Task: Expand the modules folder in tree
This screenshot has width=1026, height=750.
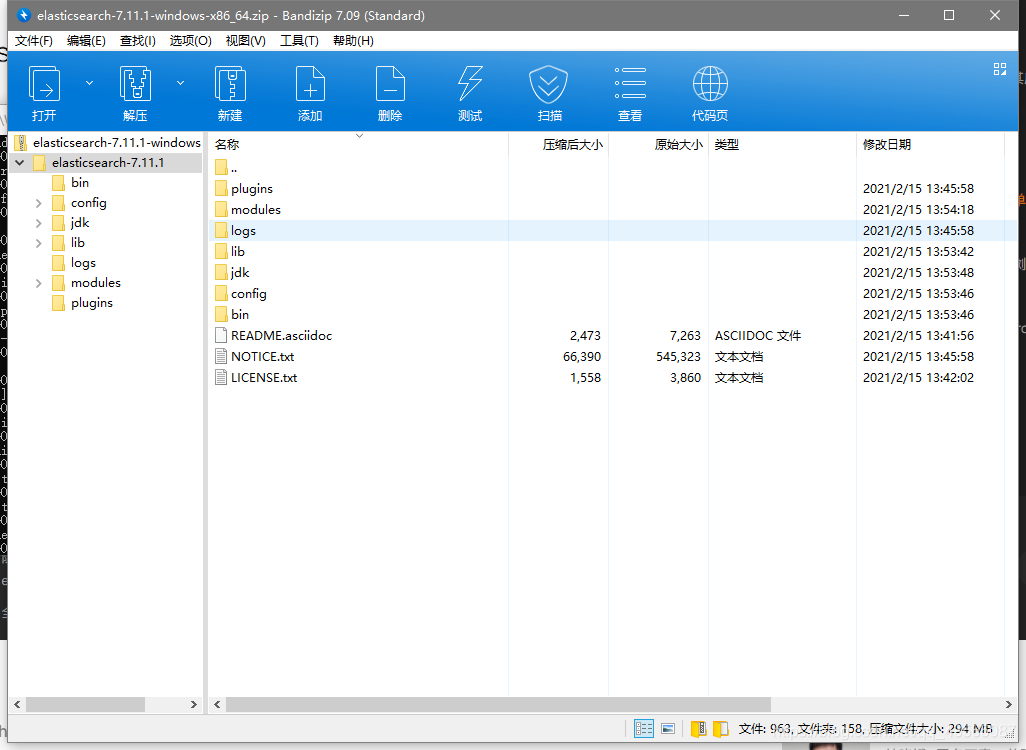Action: point(39,283)
